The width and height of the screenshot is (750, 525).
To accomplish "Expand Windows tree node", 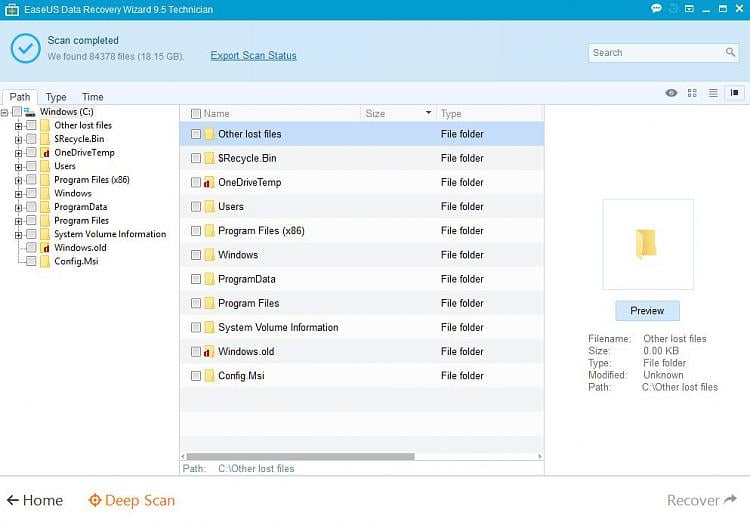I will pos(18,194).
